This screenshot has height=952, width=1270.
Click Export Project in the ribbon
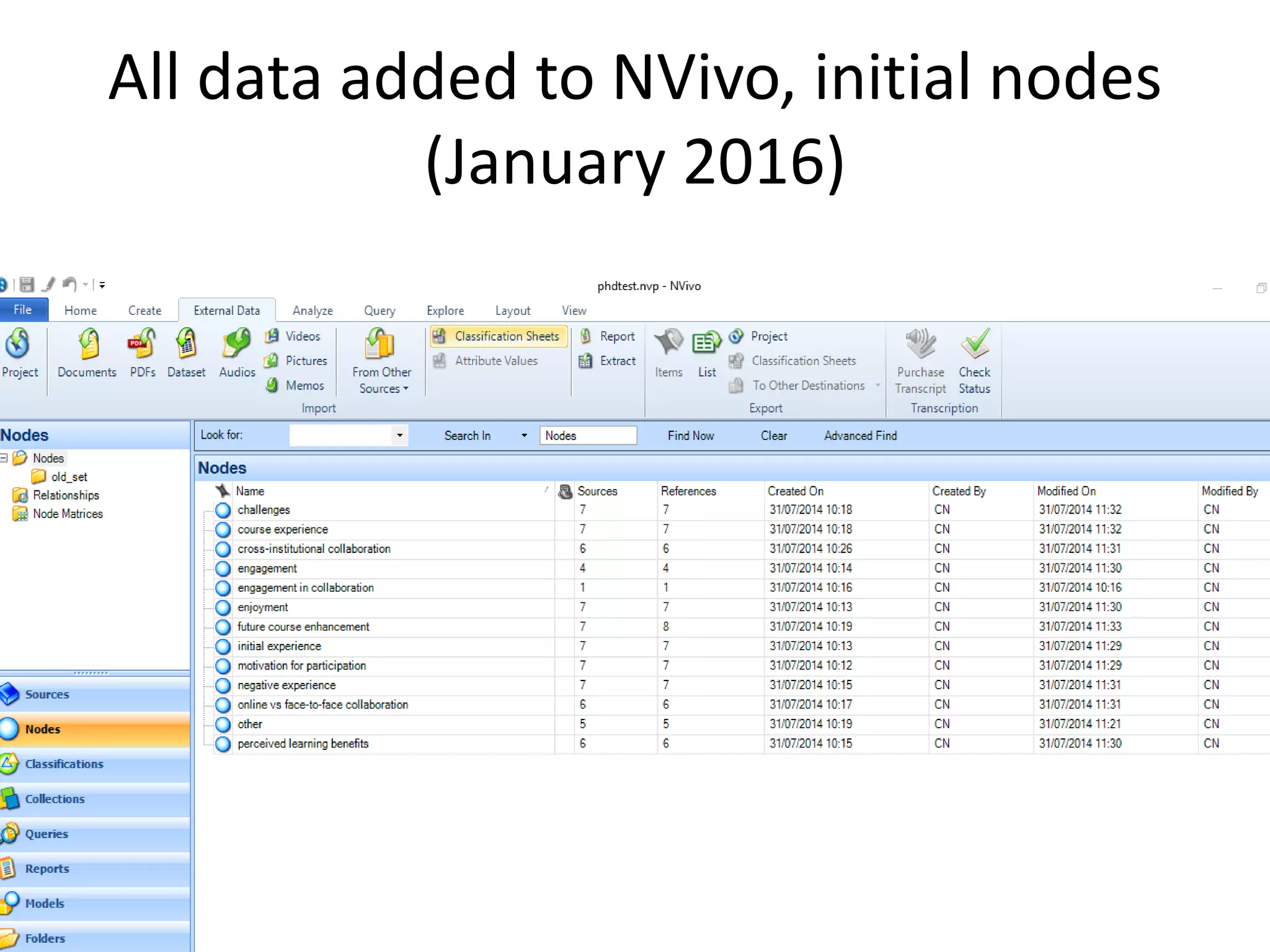(758, 336)
